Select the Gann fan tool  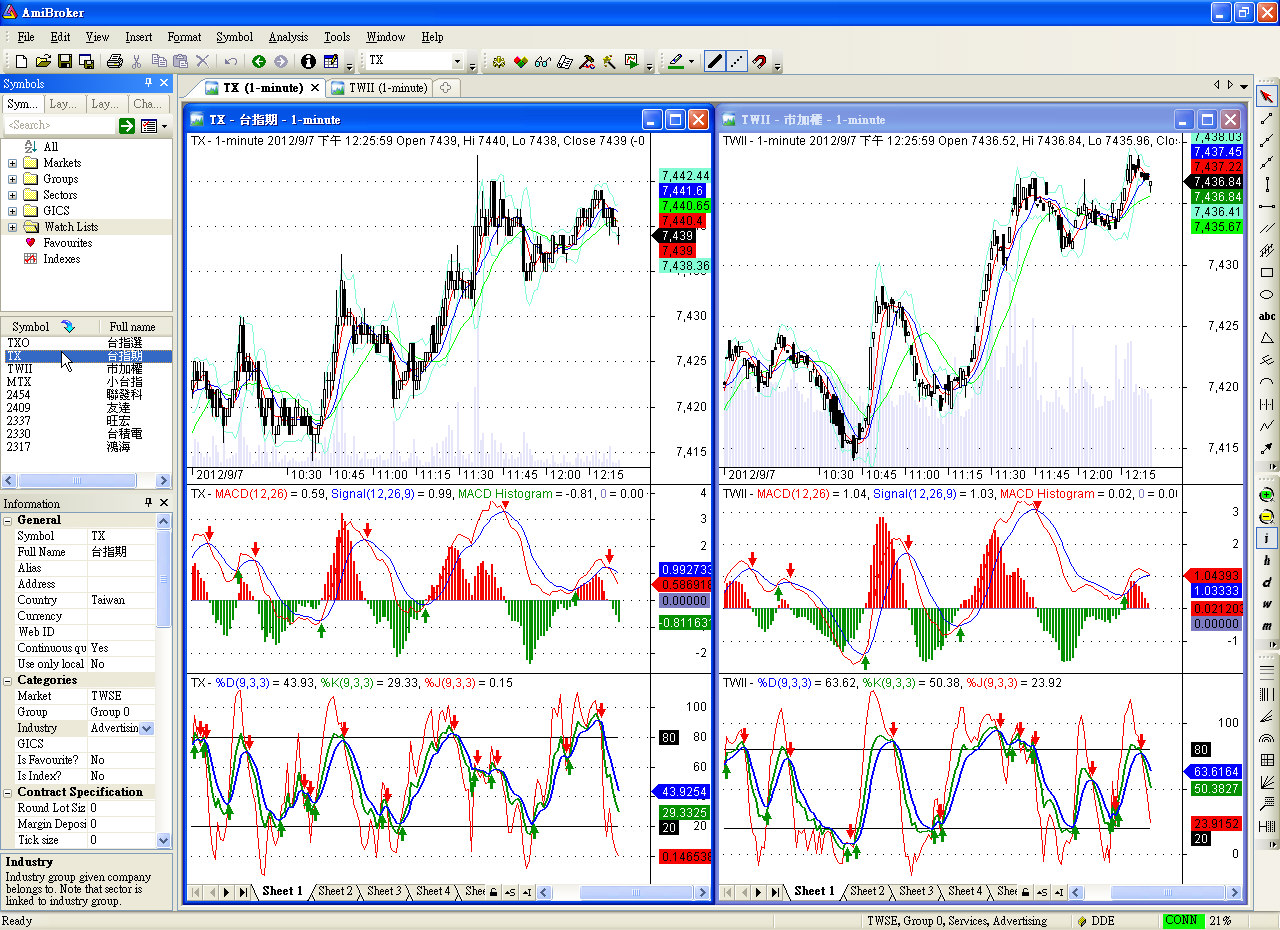(1267, 782)
